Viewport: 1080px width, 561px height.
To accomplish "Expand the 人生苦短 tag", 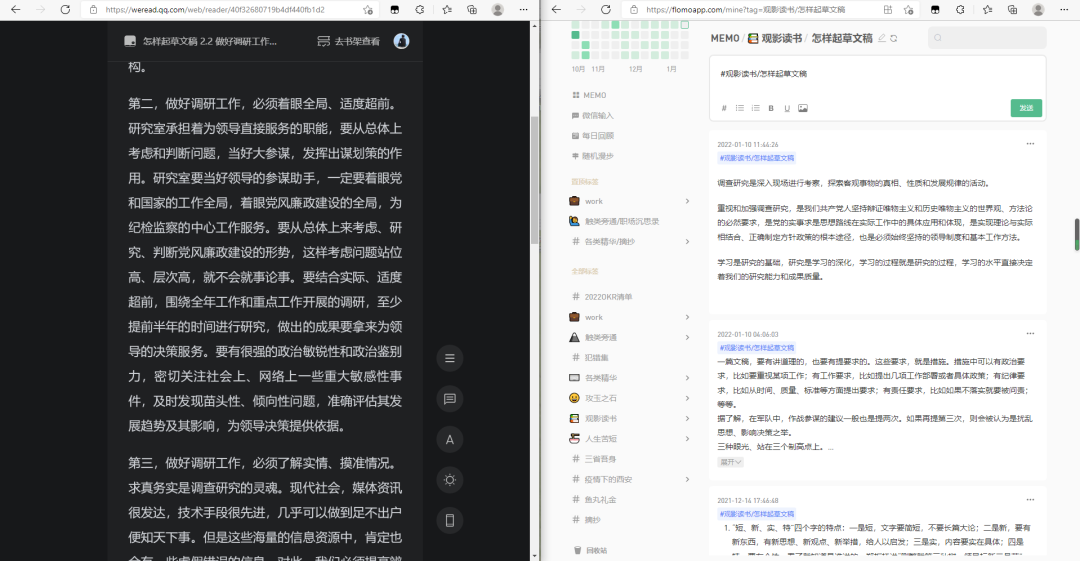I will [687, 439].
